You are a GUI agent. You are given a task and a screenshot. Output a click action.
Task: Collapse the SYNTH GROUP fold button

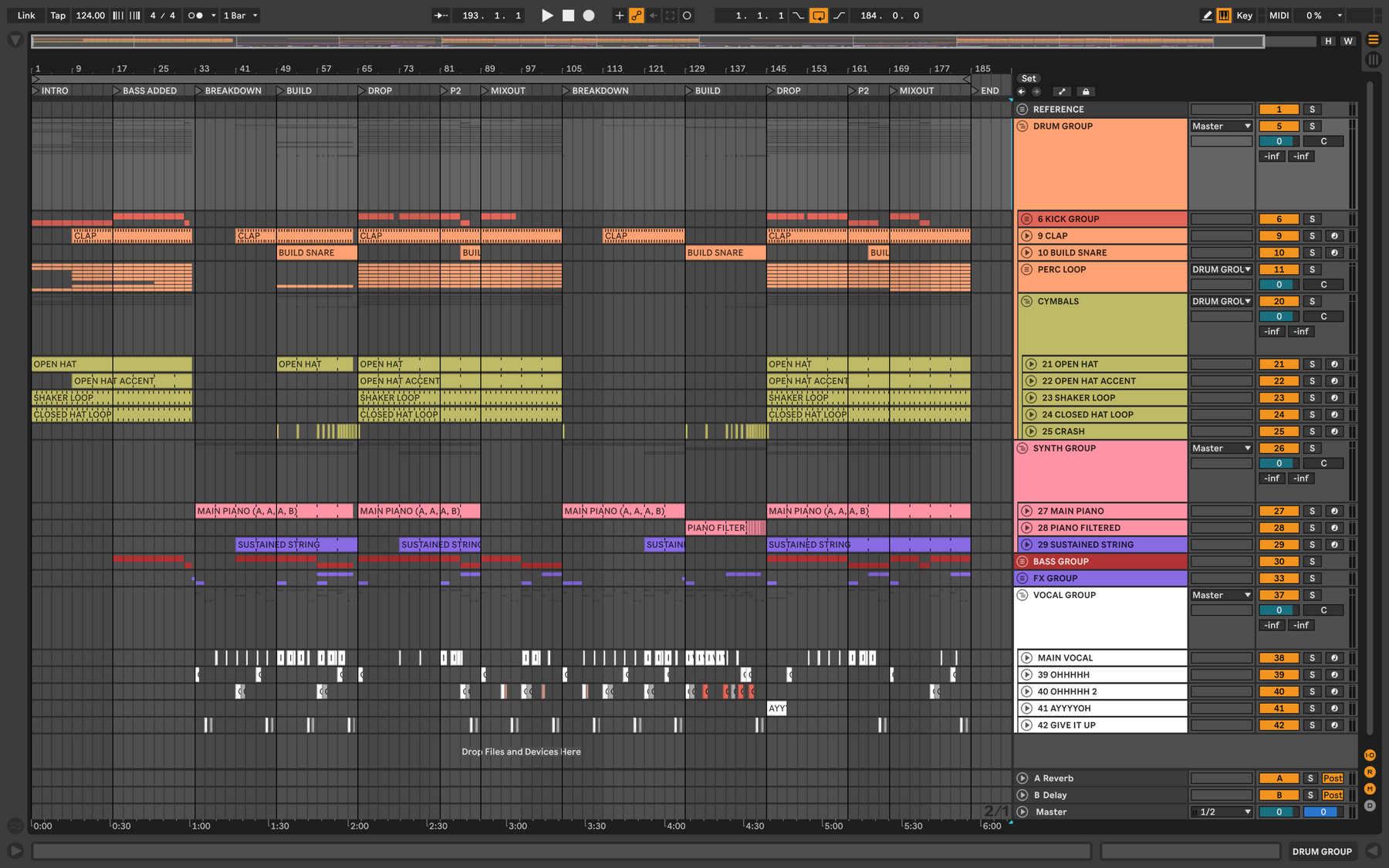(1022, 448)
